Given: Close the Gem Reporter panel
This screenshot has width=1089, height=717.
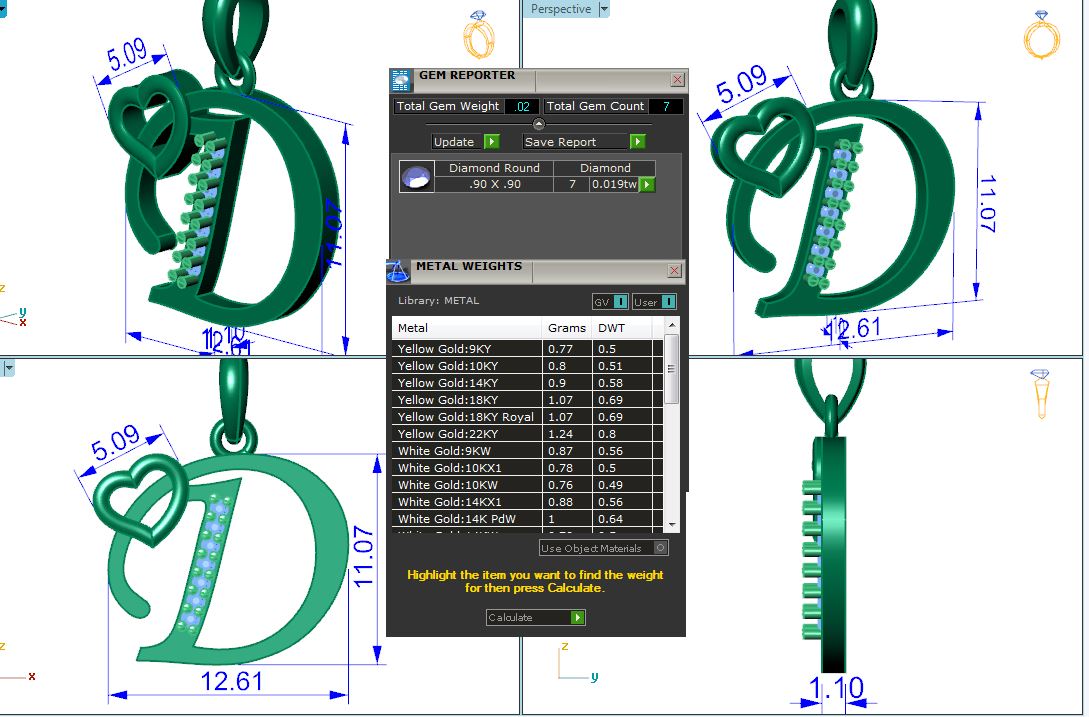Looking at the screenshot, I should (x=677, y=79).
